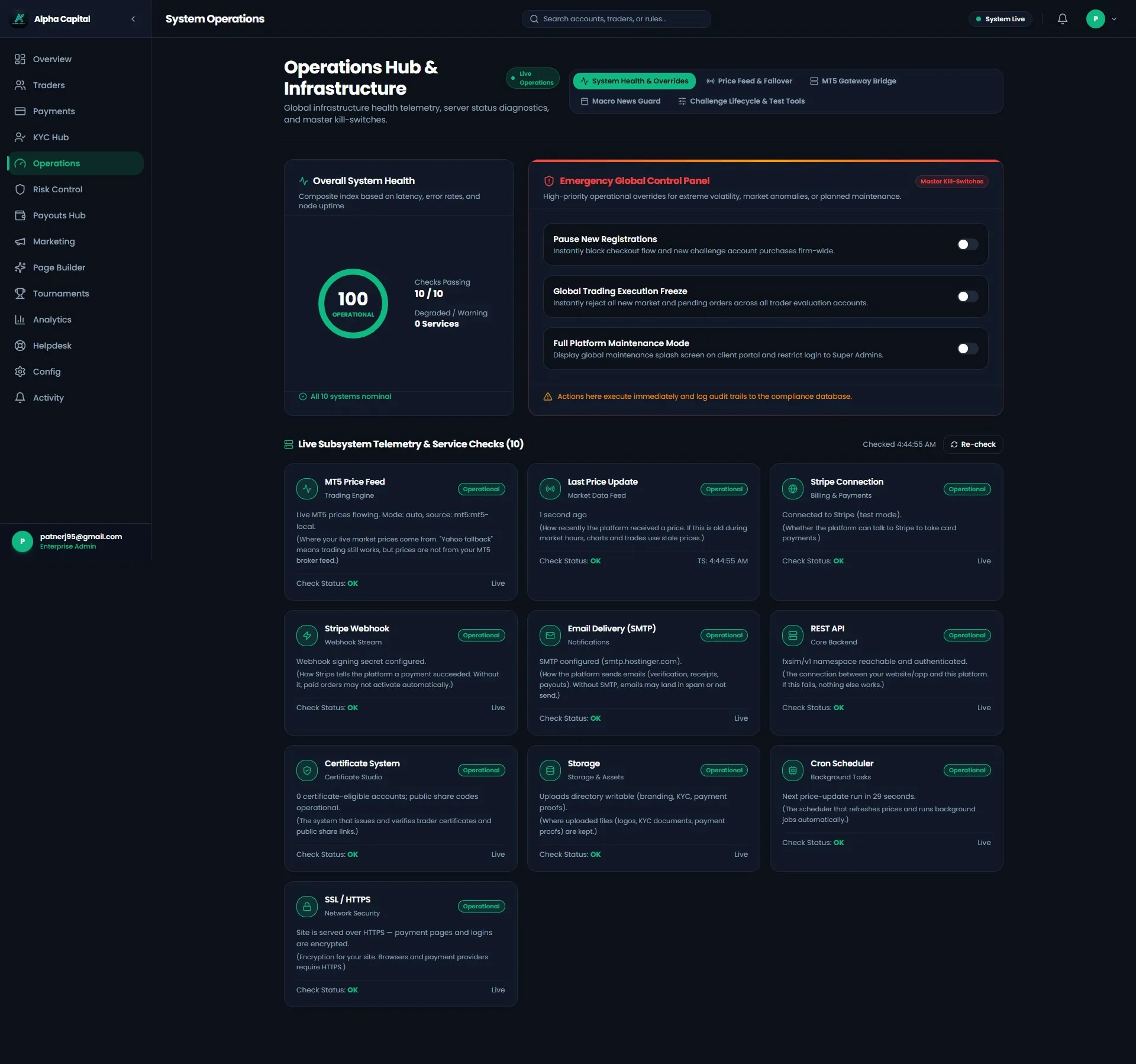Click the Master Kill-Switches badge
Viewport: 1136px width, 1064px height.
pos(951,182)
